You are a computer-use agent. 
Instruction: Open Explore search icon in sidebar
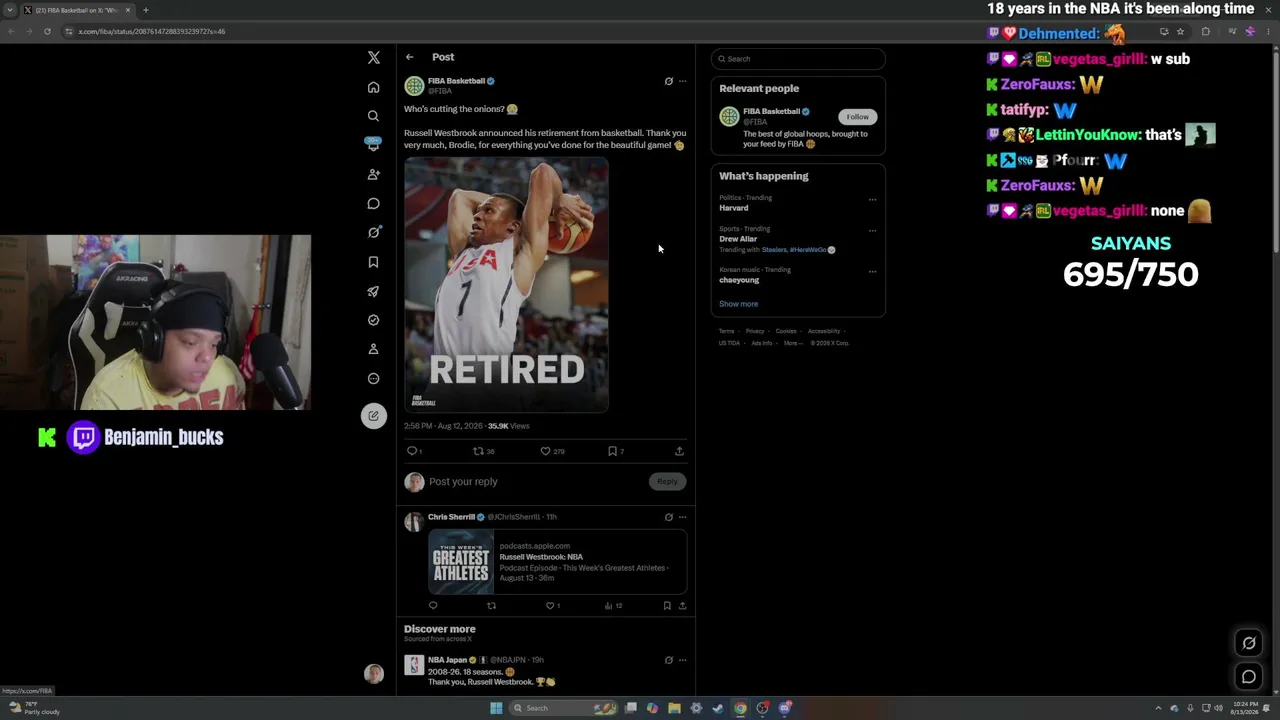click(373, 116)
